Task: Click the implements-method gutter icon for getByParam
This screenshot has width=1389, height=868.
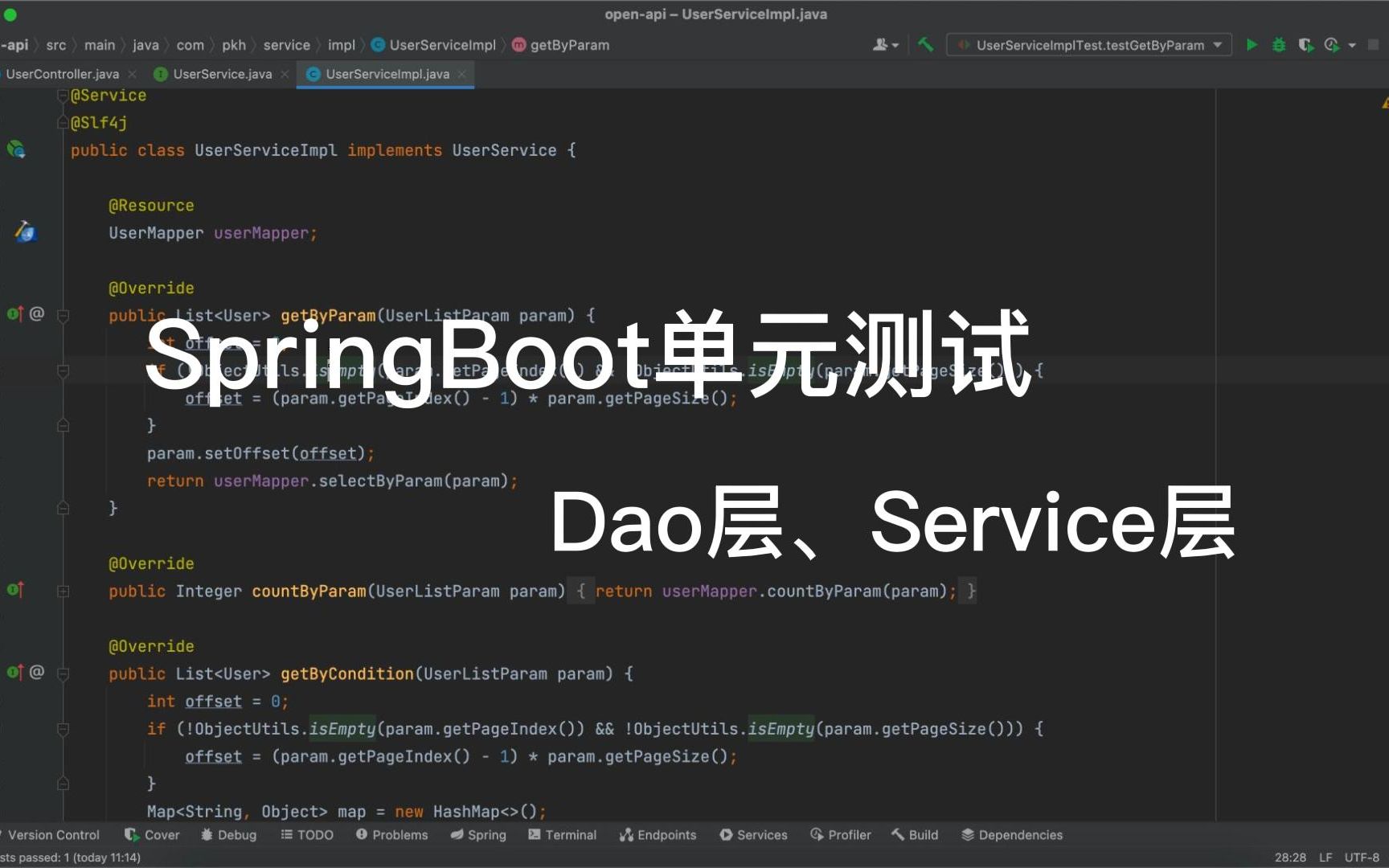Action: coord(14,314)
